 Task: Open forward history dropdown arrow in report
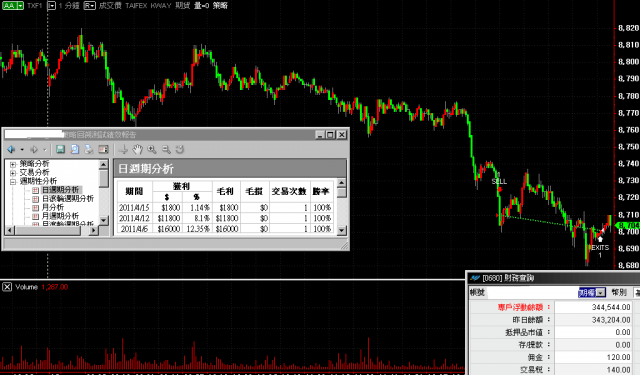[45, 150]
